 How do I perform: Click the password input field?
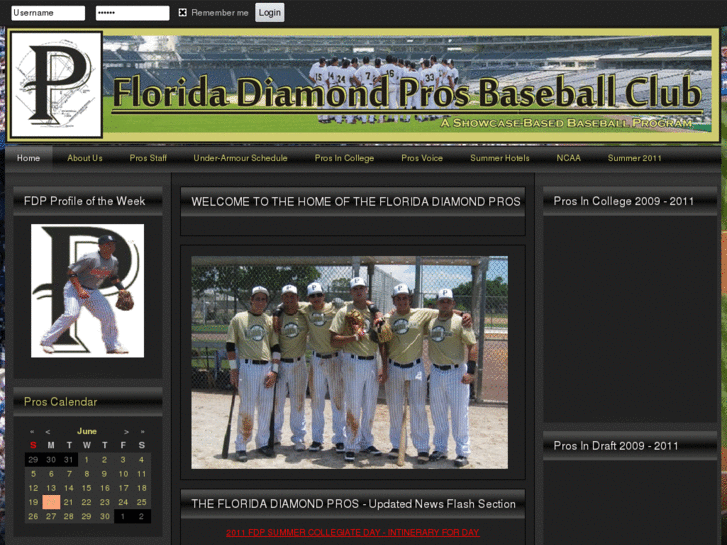[132, 13]
